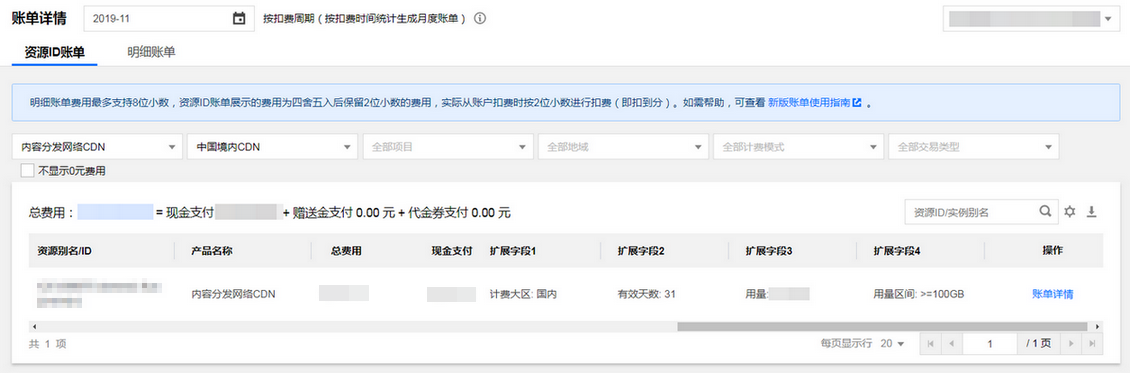The image size is (1130, 373).
Task: Click the 操作 column header
Action: 1053,251
